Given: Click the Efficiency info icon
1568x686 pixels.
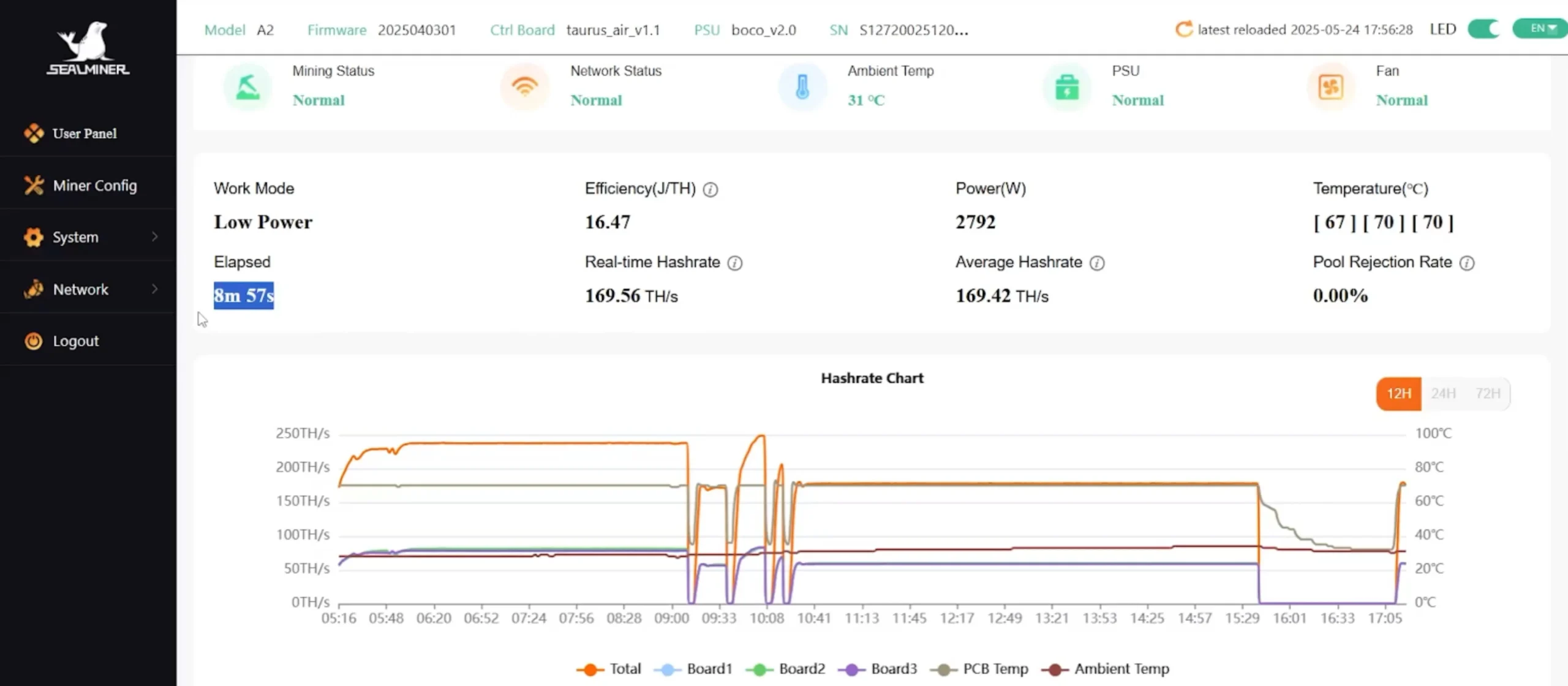Looking at the screenshot, I should click(710, 190).
